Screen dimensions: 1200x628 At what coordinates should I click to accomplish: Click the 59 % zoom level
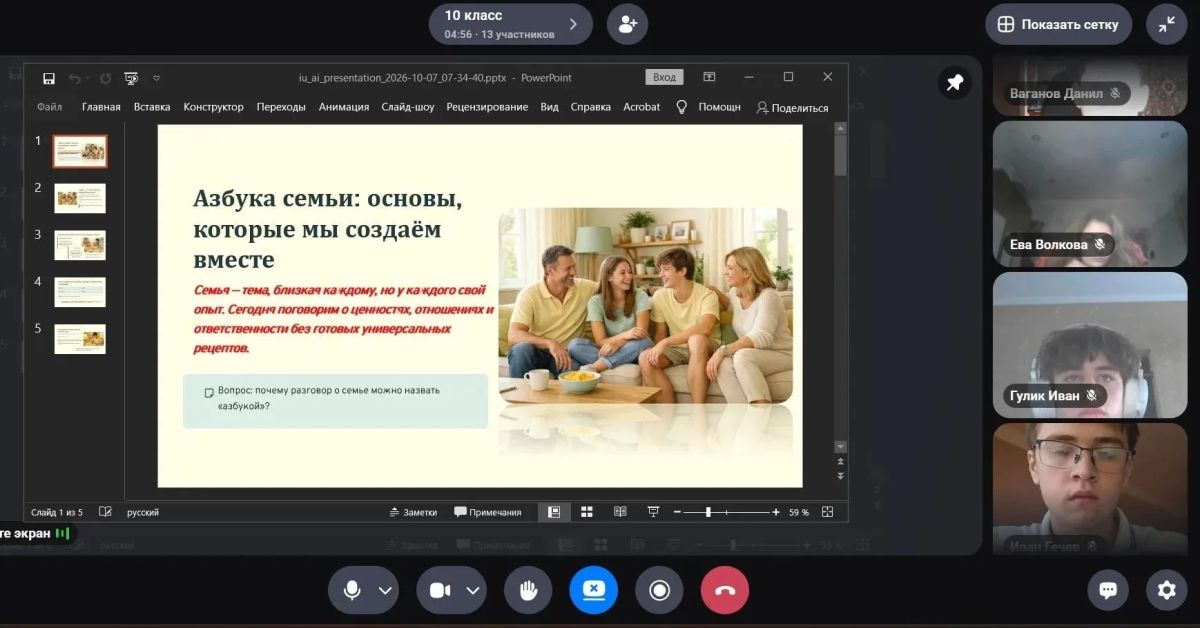coord(798,512)
